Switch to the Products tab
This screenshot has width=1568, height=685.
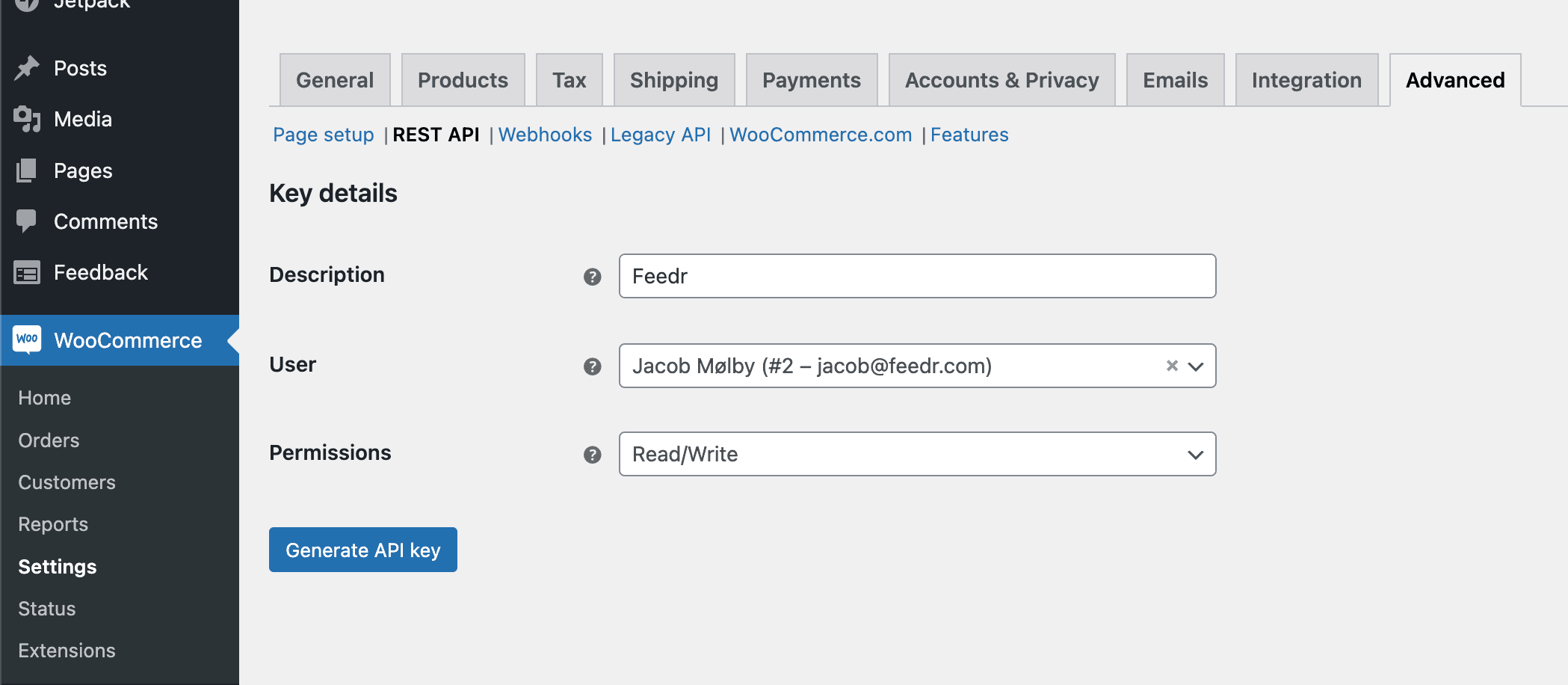point(463,79)
